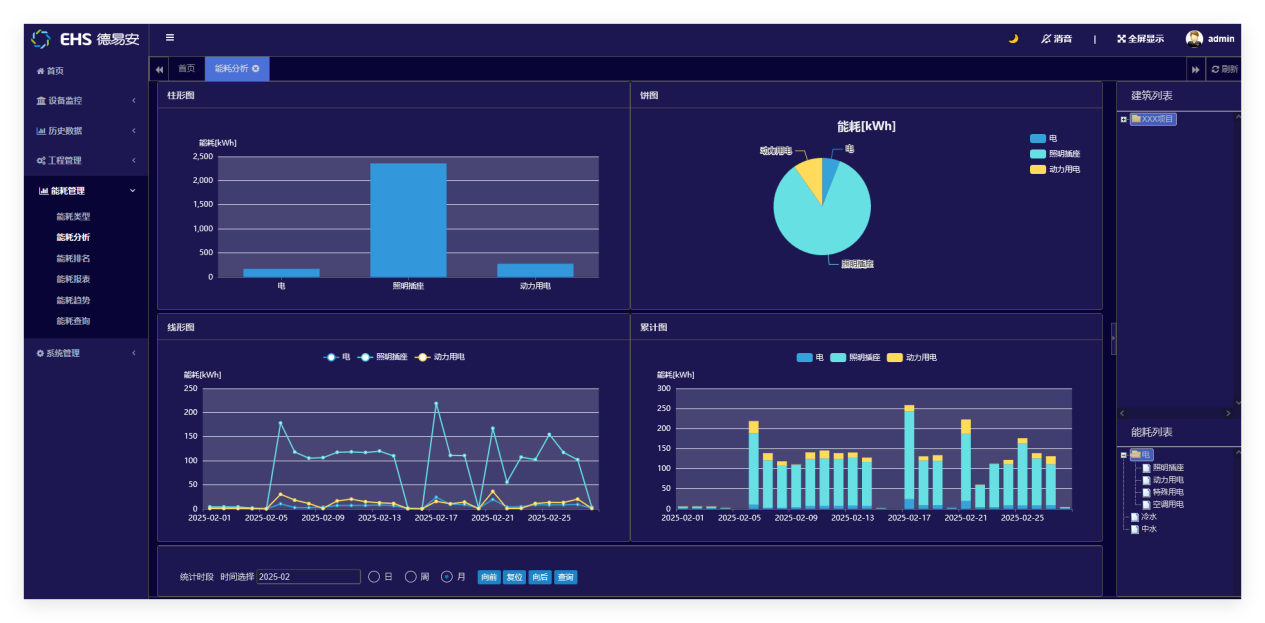Click the 查询 button

566,578
